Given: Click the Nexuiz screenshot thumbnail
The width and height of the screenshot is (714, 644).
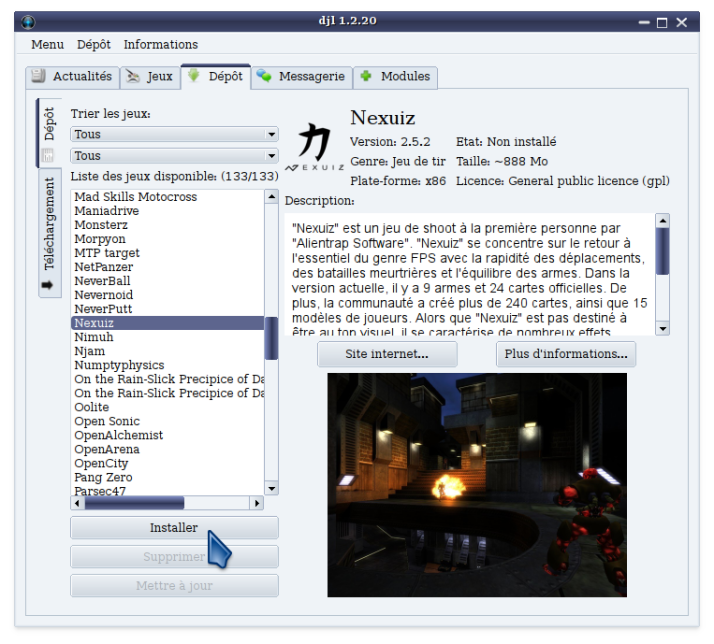Looking at the screenshot, I should (477, 485).
